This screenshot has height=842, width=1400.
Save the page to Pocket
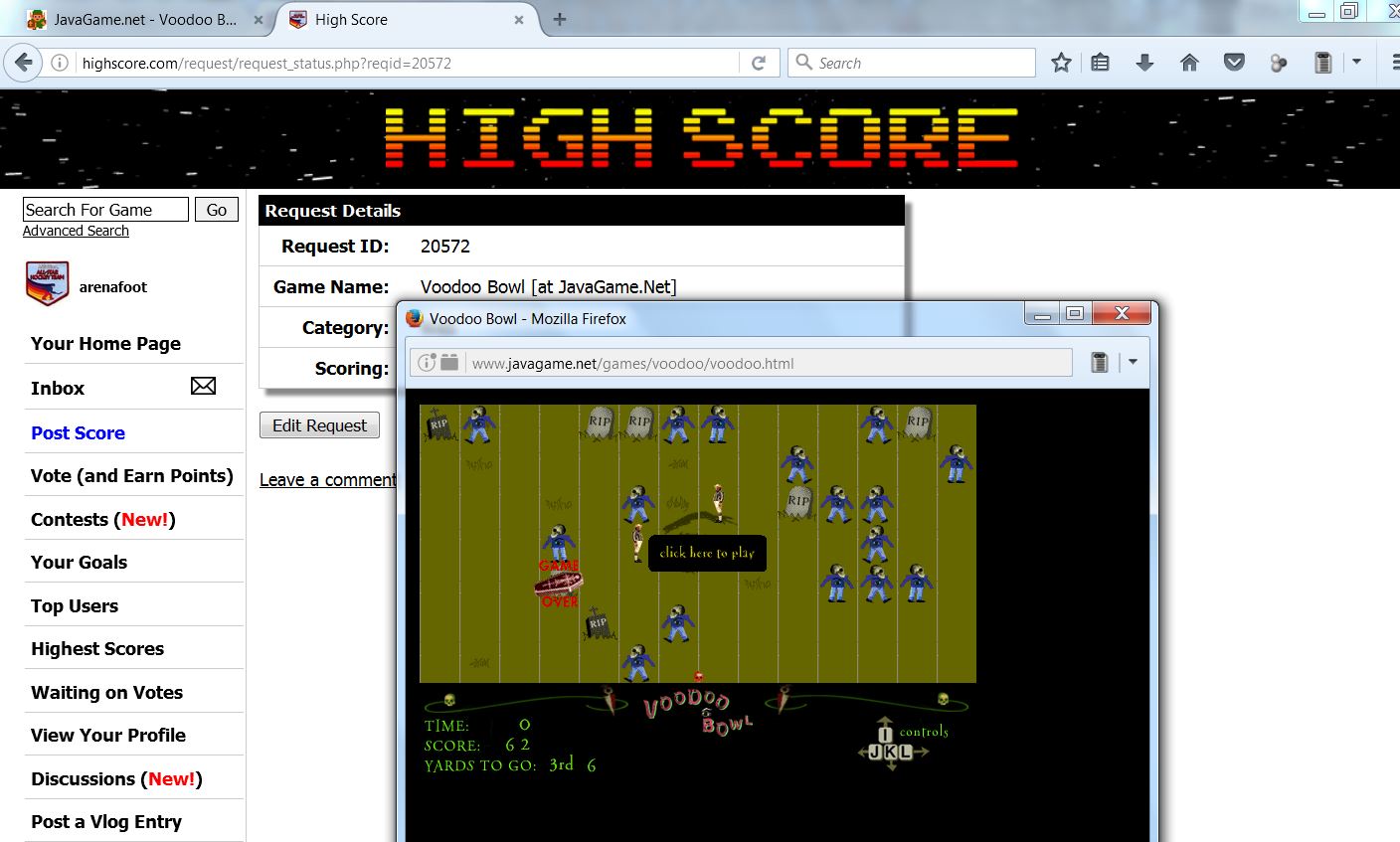coord(1234,62)
